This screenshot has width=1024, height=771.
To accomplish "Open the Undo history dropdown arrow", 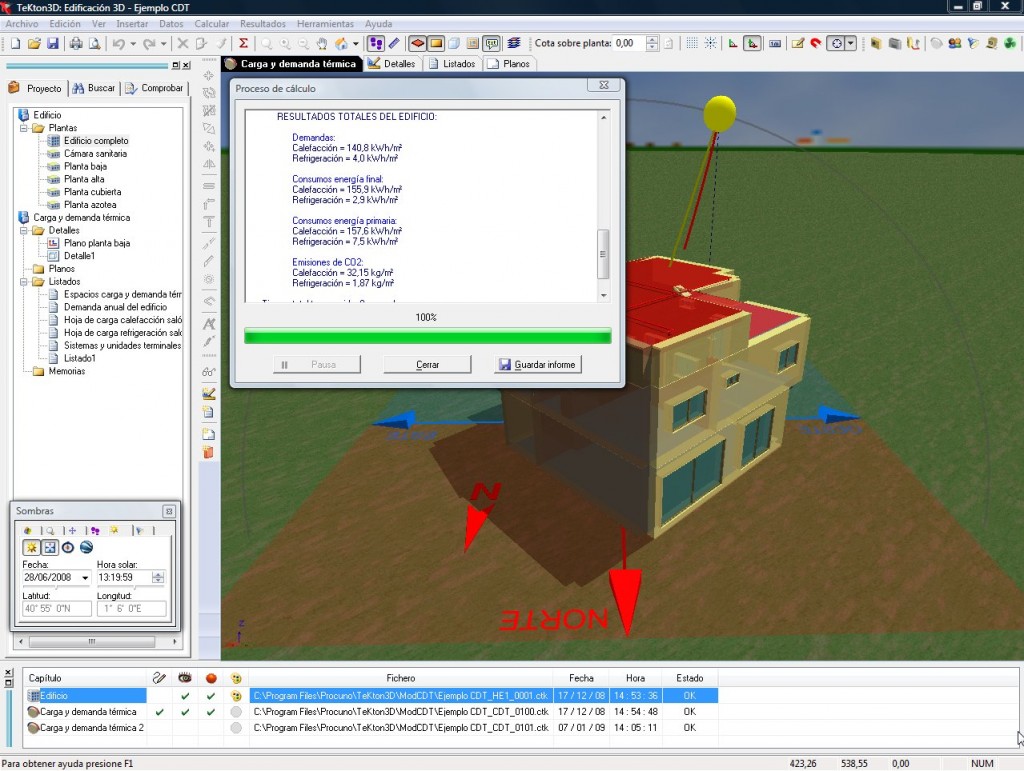I will [133, 44].
